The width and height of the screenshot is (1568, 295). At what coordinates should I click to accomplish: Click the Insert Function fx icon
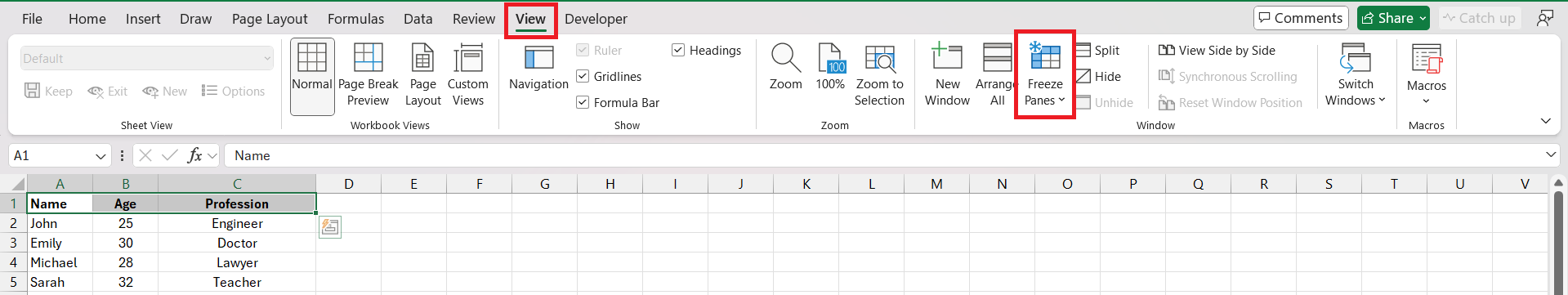click(x=194, y=155)
